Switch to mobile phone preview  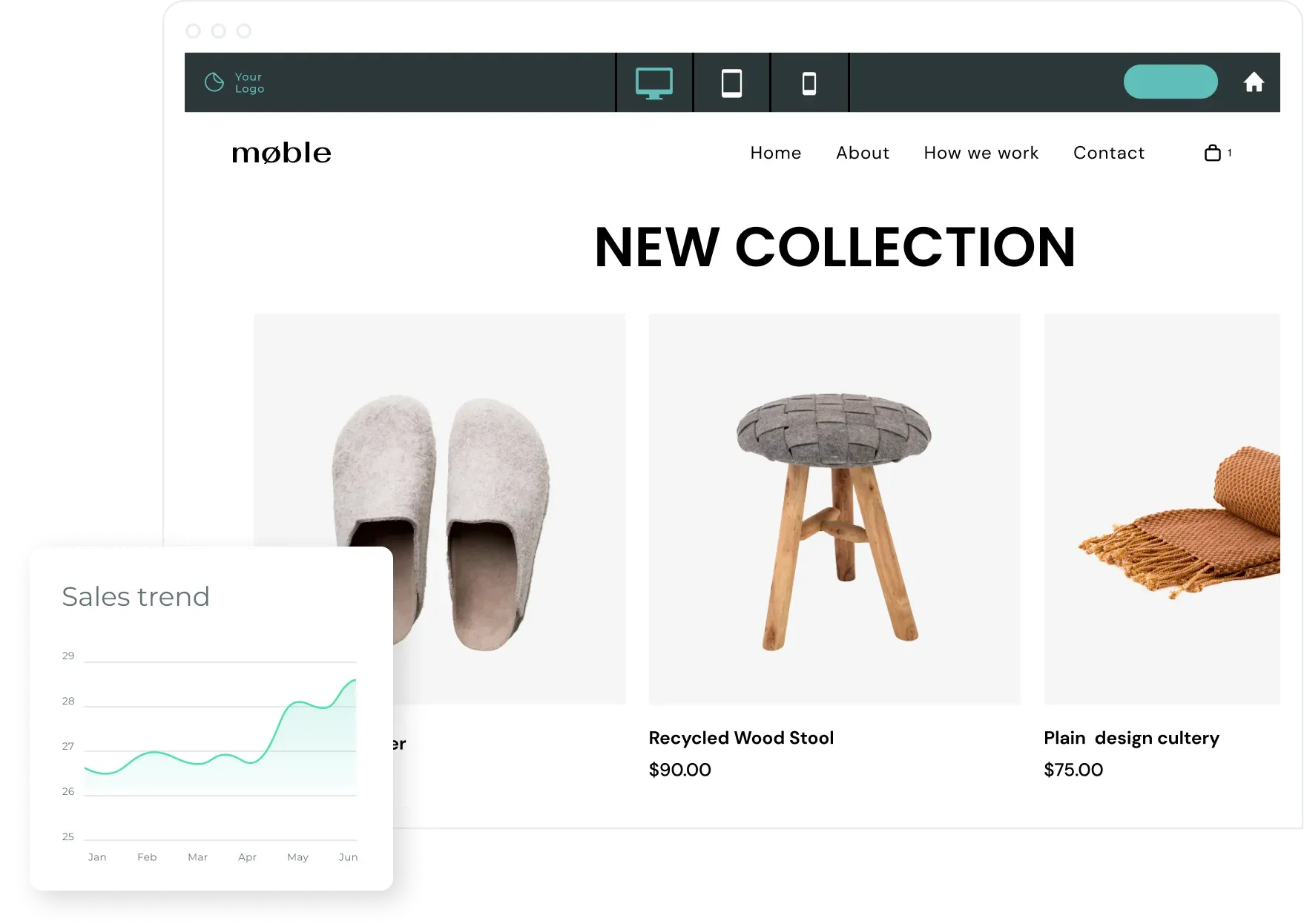(809, 83)
